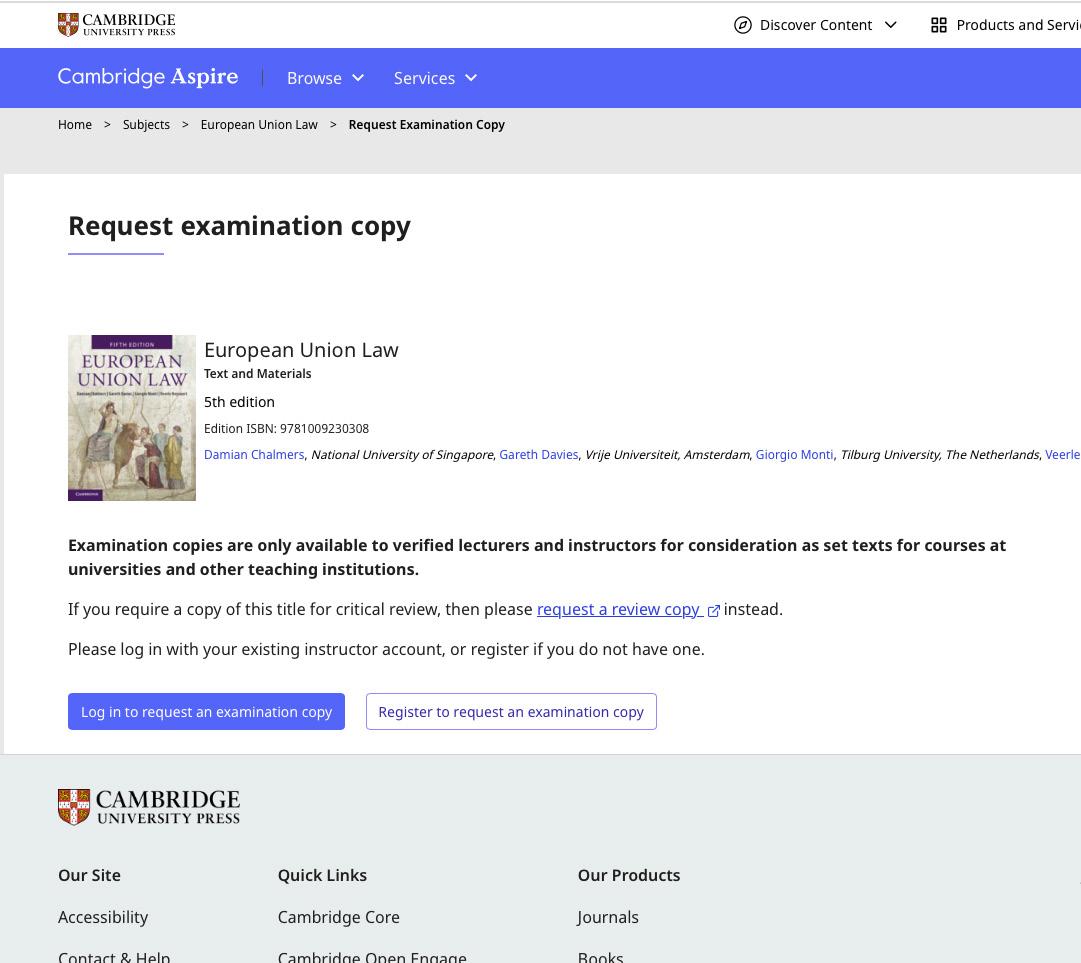This screenshot has height=963, width=1081.
Task: Click the Products and Services grid icon
Action: coord(938,26)
